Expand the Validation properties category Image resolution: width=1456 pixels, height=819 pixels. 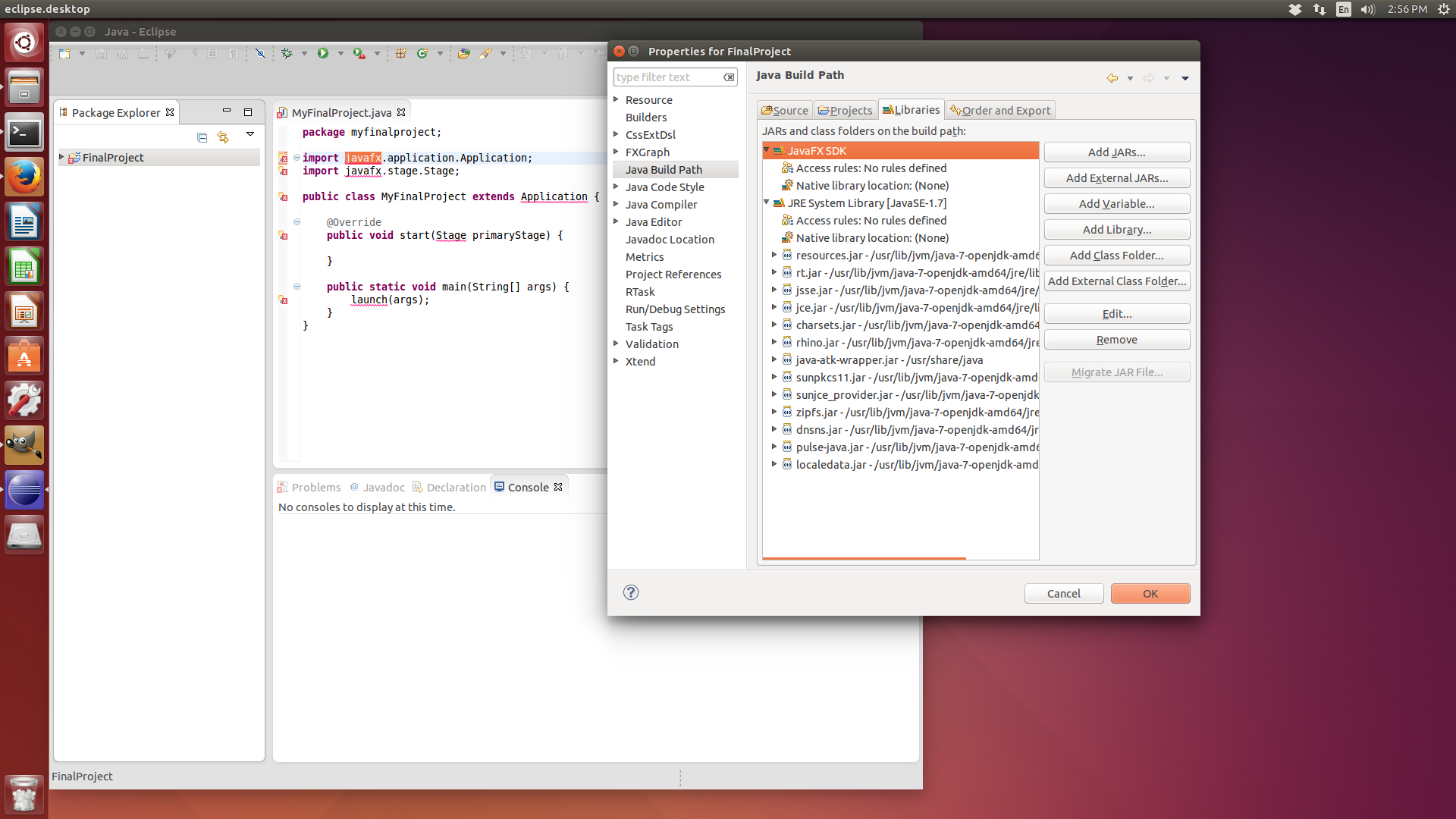pyautogui.click(x=616, y=344)
